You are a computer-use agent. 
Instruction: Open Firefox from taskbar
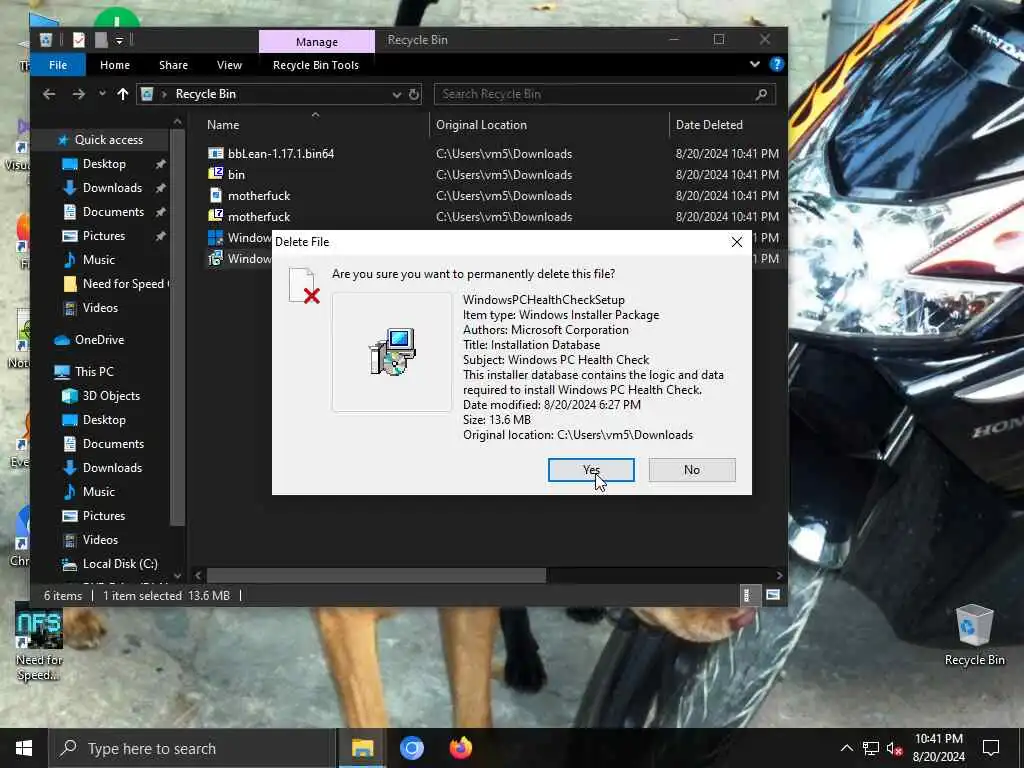point(460,748)
